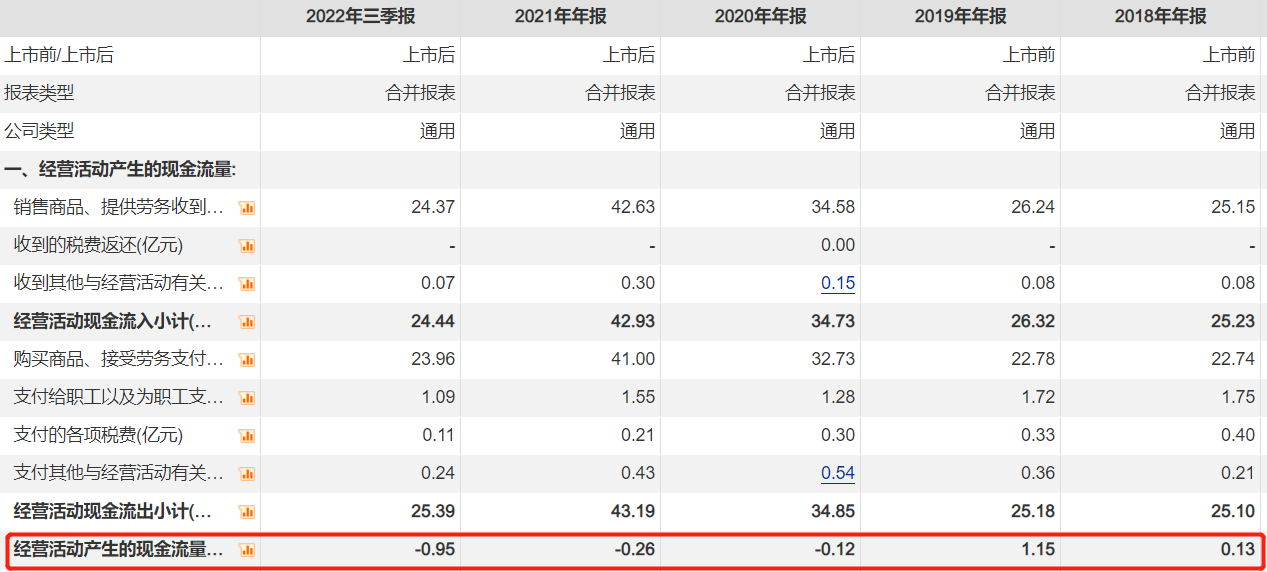The height and width of the screenshot is (572, 1267).
Task: Select the 2021年年报 column header
Action: pyautogui.click(x=560, y=16)
